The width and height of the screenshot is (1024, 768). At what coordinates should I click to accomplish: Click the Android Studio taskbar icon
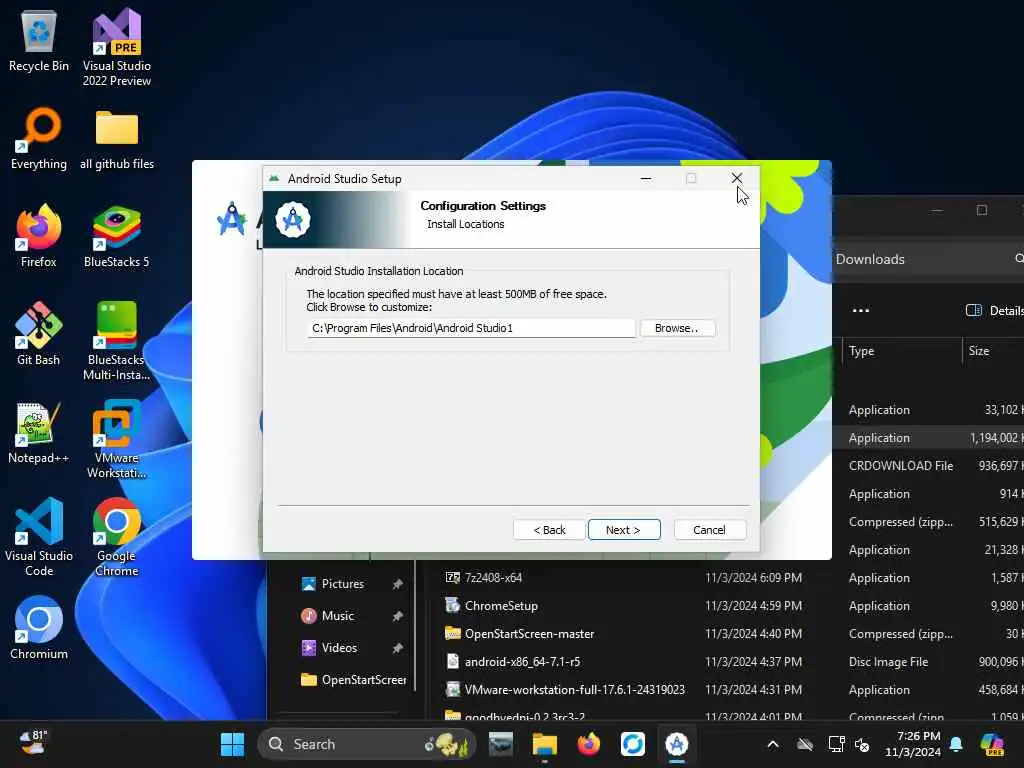pos(677,744)
